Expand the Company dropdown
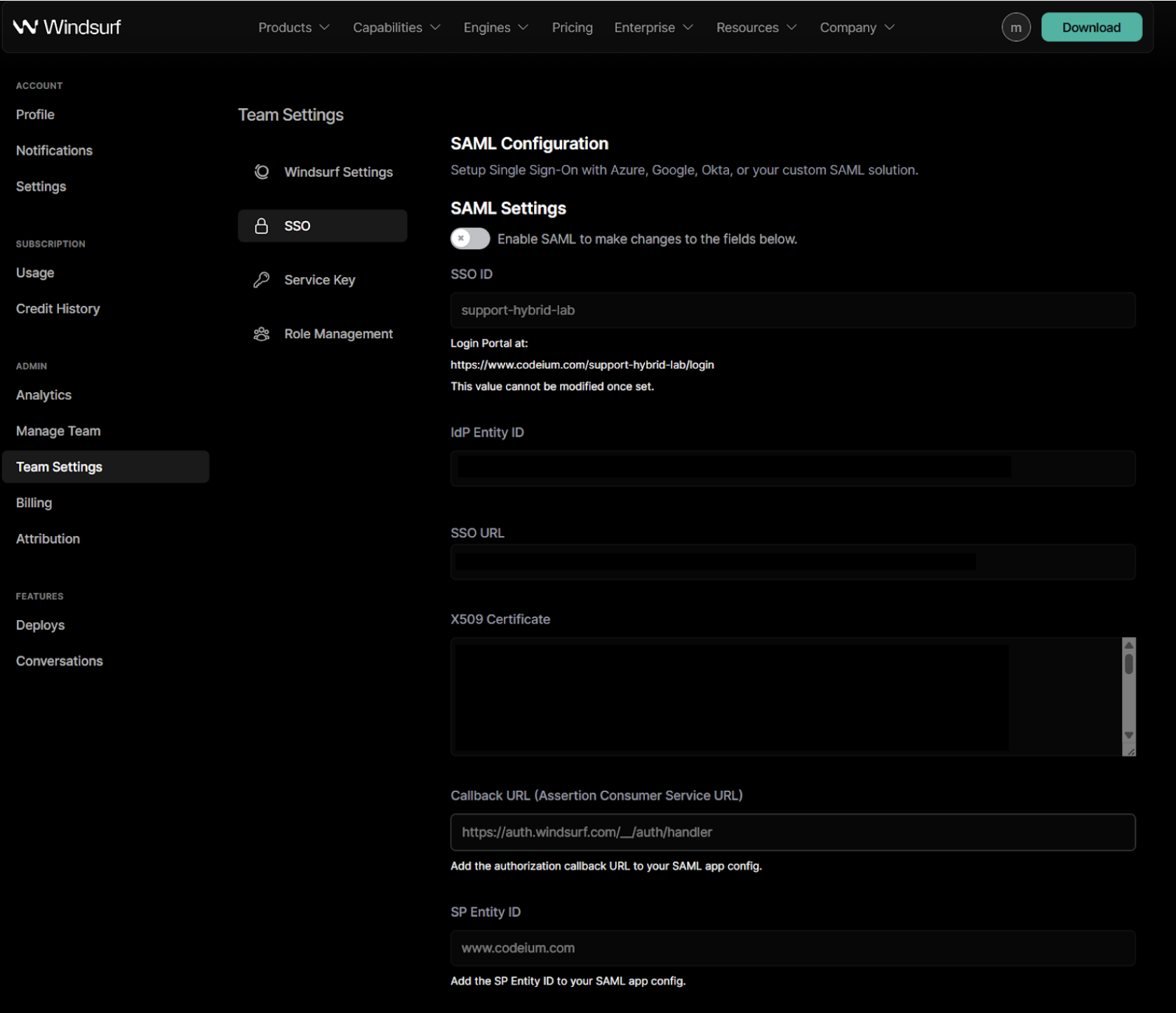Screen dimensions: 1176x1013 (x=857, y=27)
